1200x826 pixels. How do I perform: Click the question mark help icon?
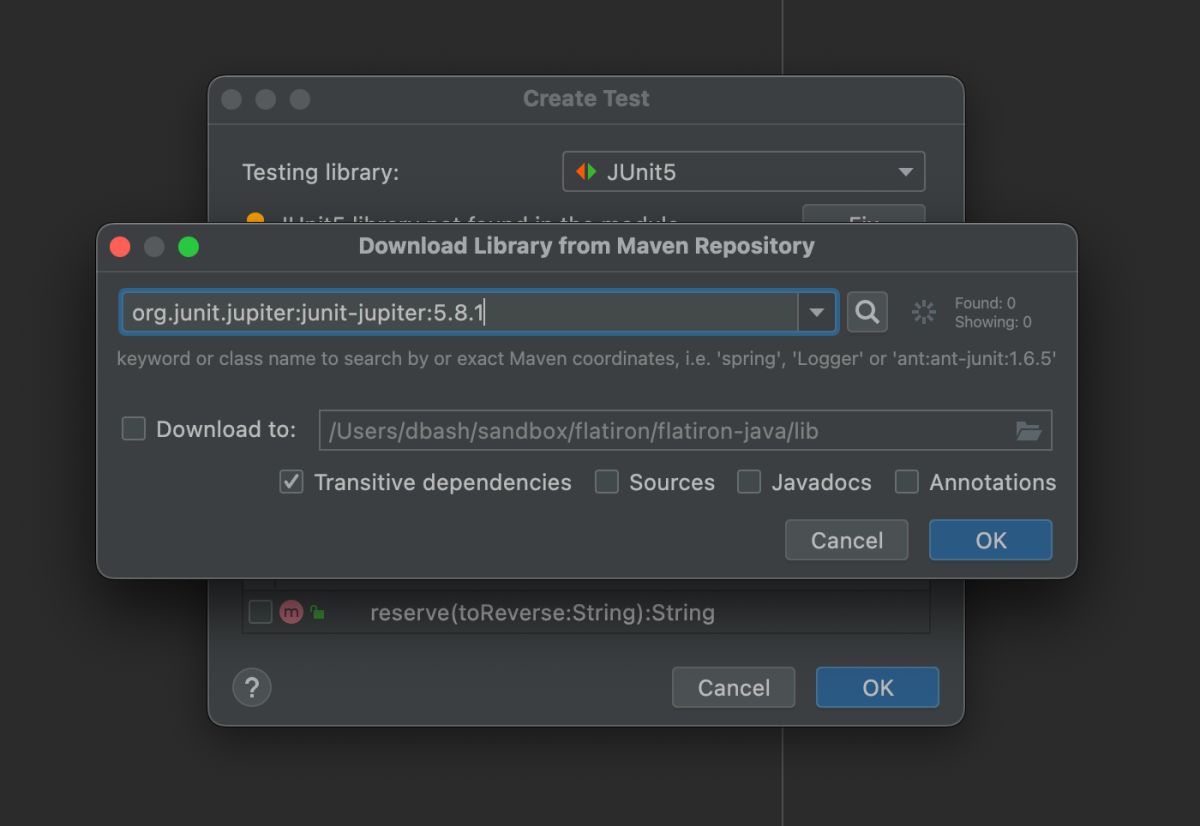252,687
